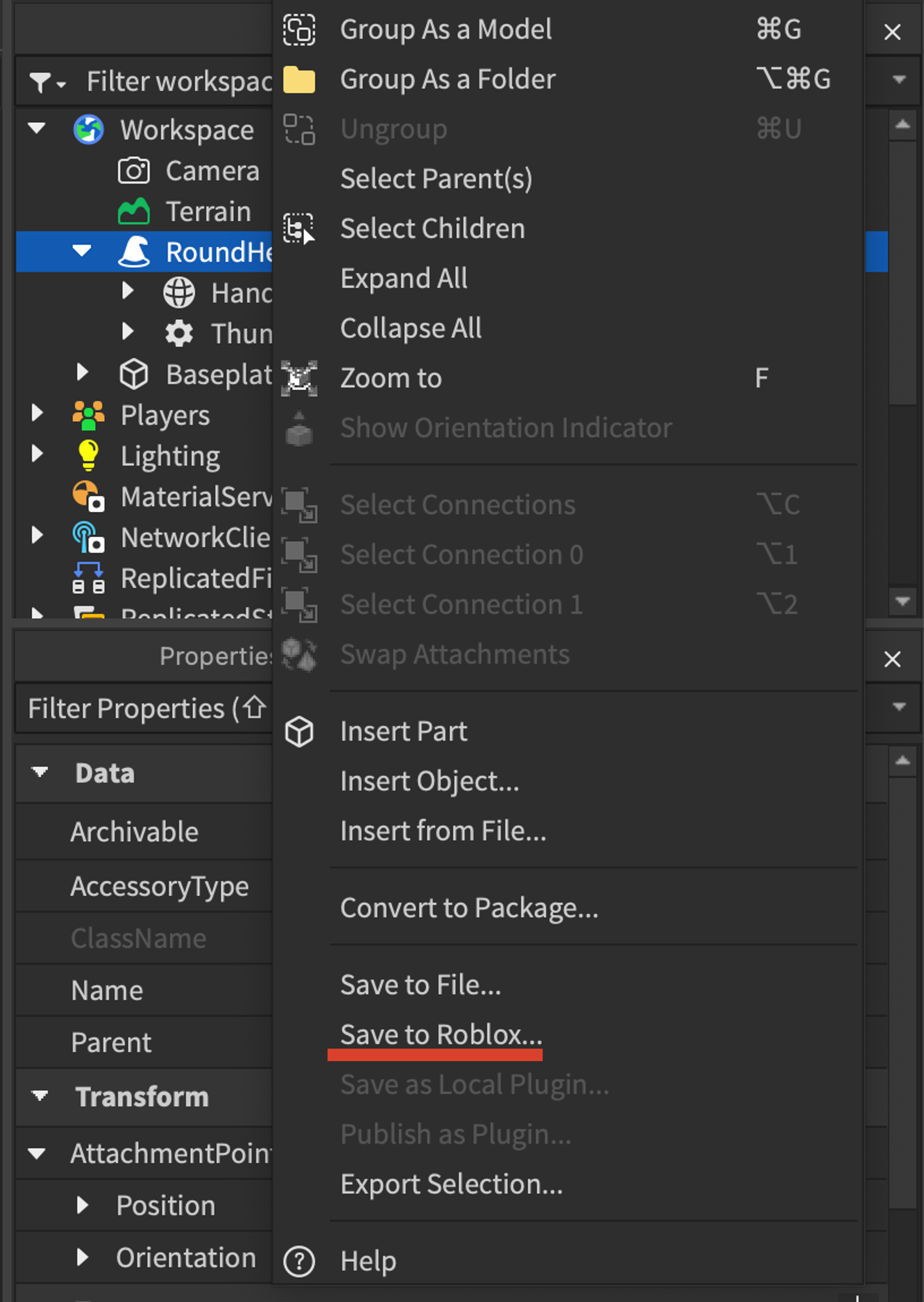Viewport: 924px width, 1302px height.
Task: Expand the Baseplate node
Action: pos(83,372)
